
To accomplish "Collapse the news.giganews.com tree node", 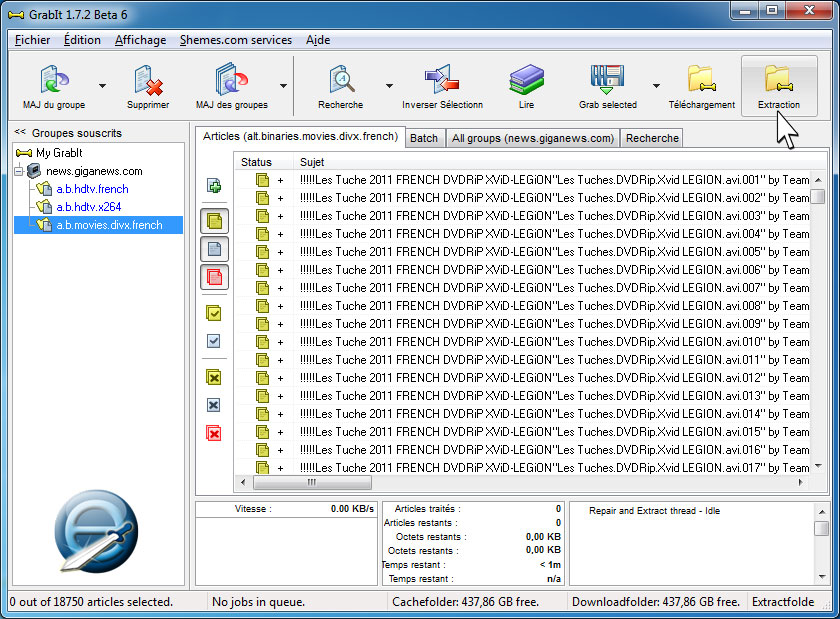I will point(19,171).
